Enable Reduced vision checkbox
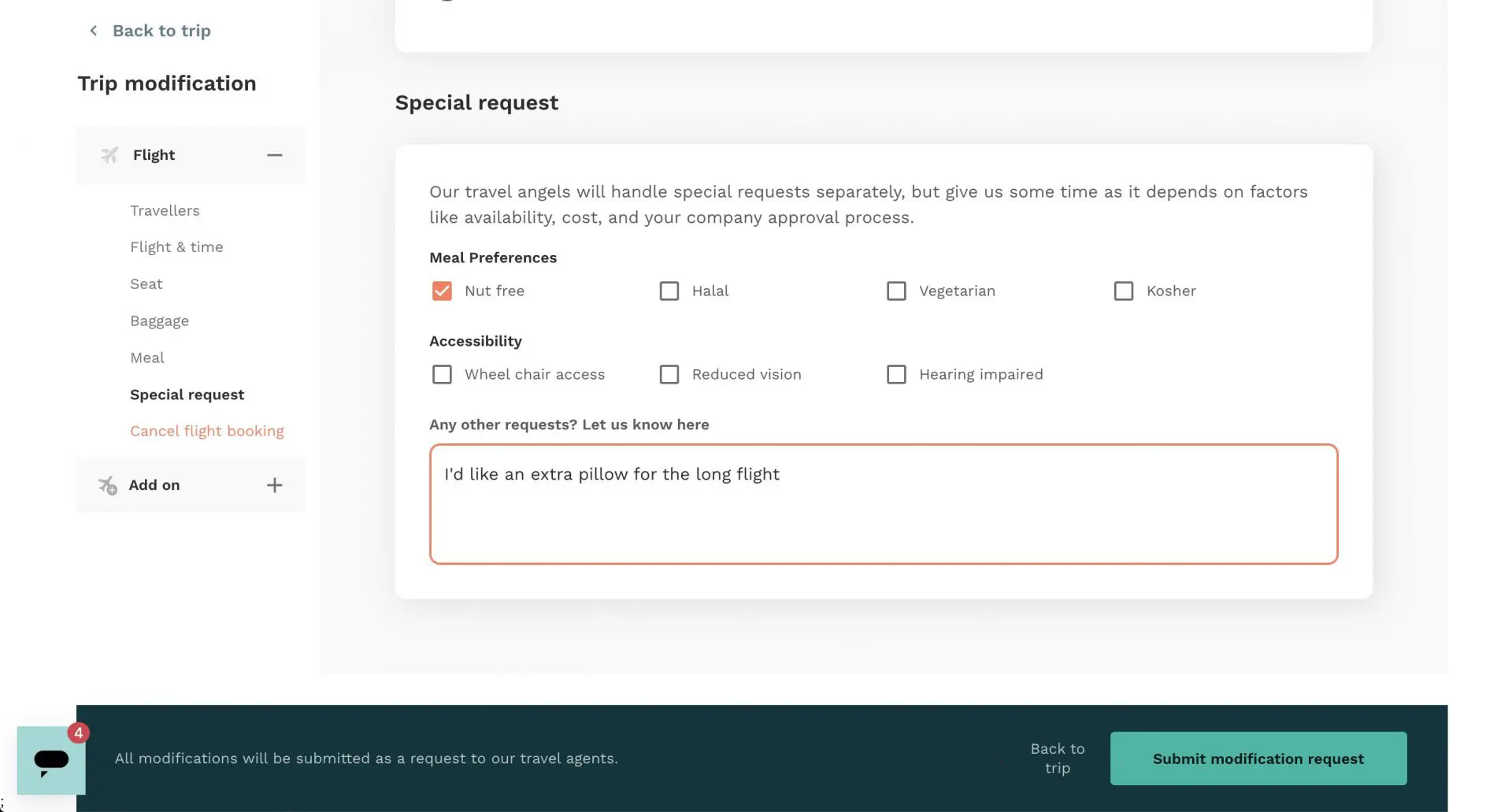The image size is (1512, 812). [x=669, y=375]
